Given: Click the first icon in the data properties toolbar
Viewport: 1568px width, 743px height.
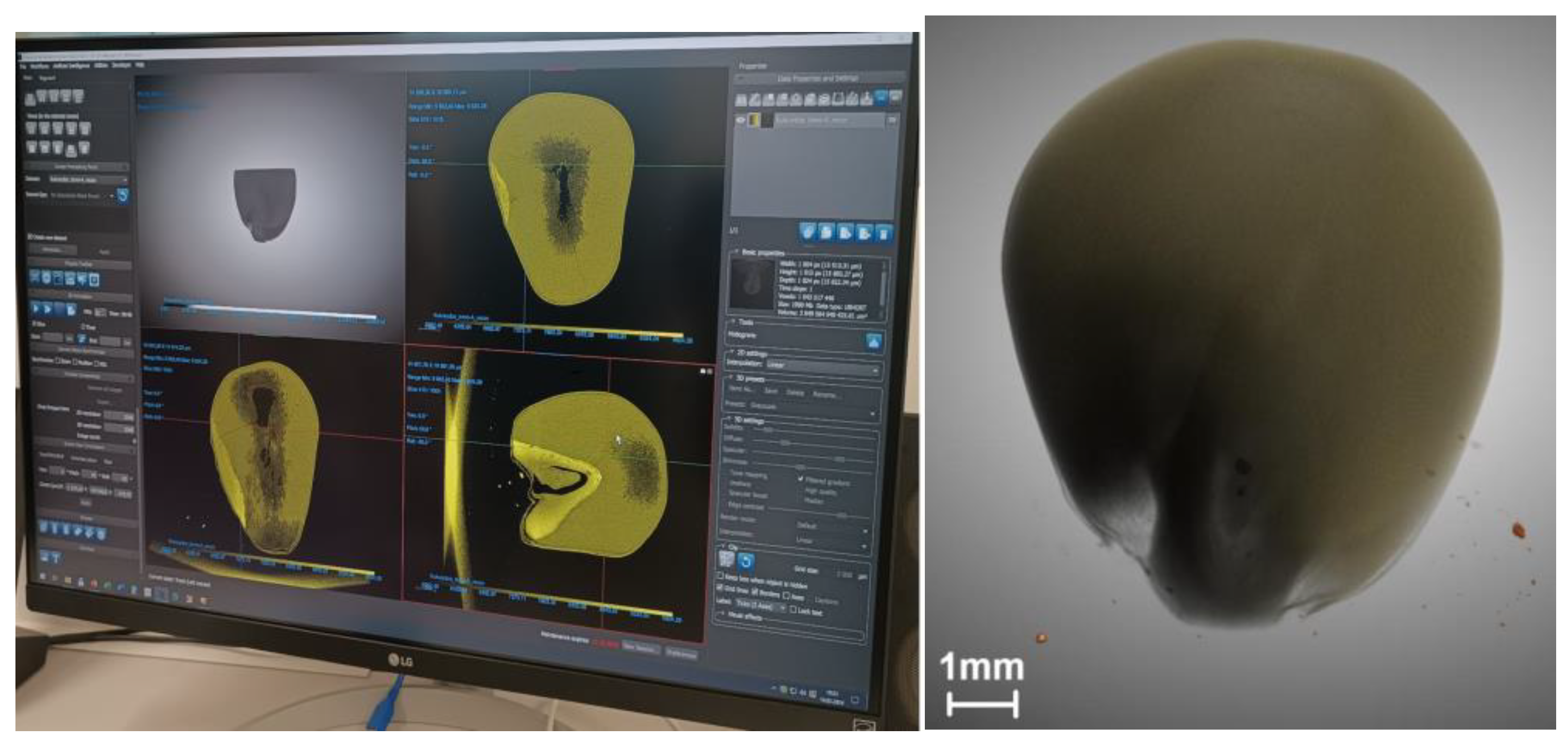Looking at the screenshot, I should pos(741,99).
